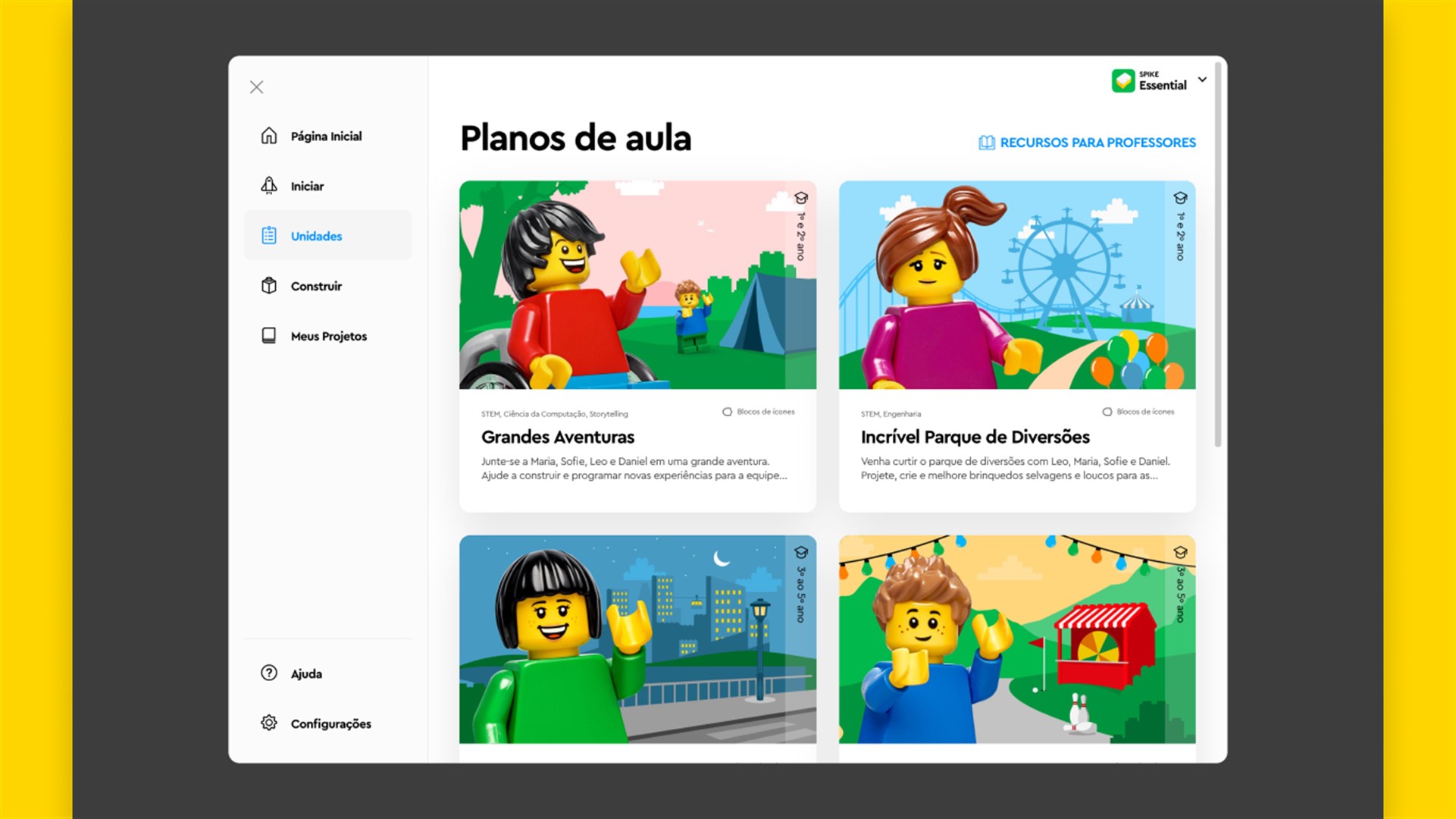The image size is (1456, 819).
Task: Click '1º e 2º ano' label on Incrível Parque
Action: 1180,237
